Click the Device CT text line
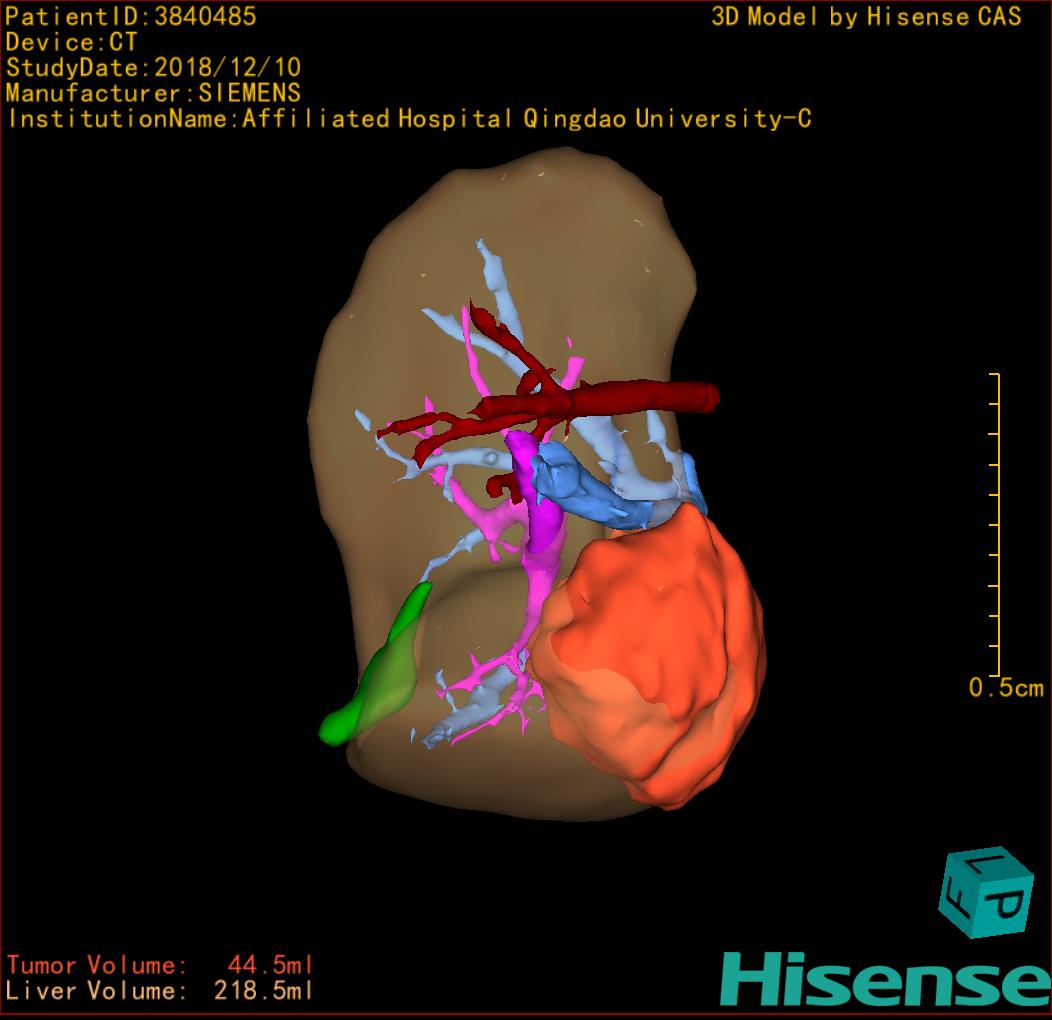This screenshot has height=1020, width=1052. click(x=71, y=42)
